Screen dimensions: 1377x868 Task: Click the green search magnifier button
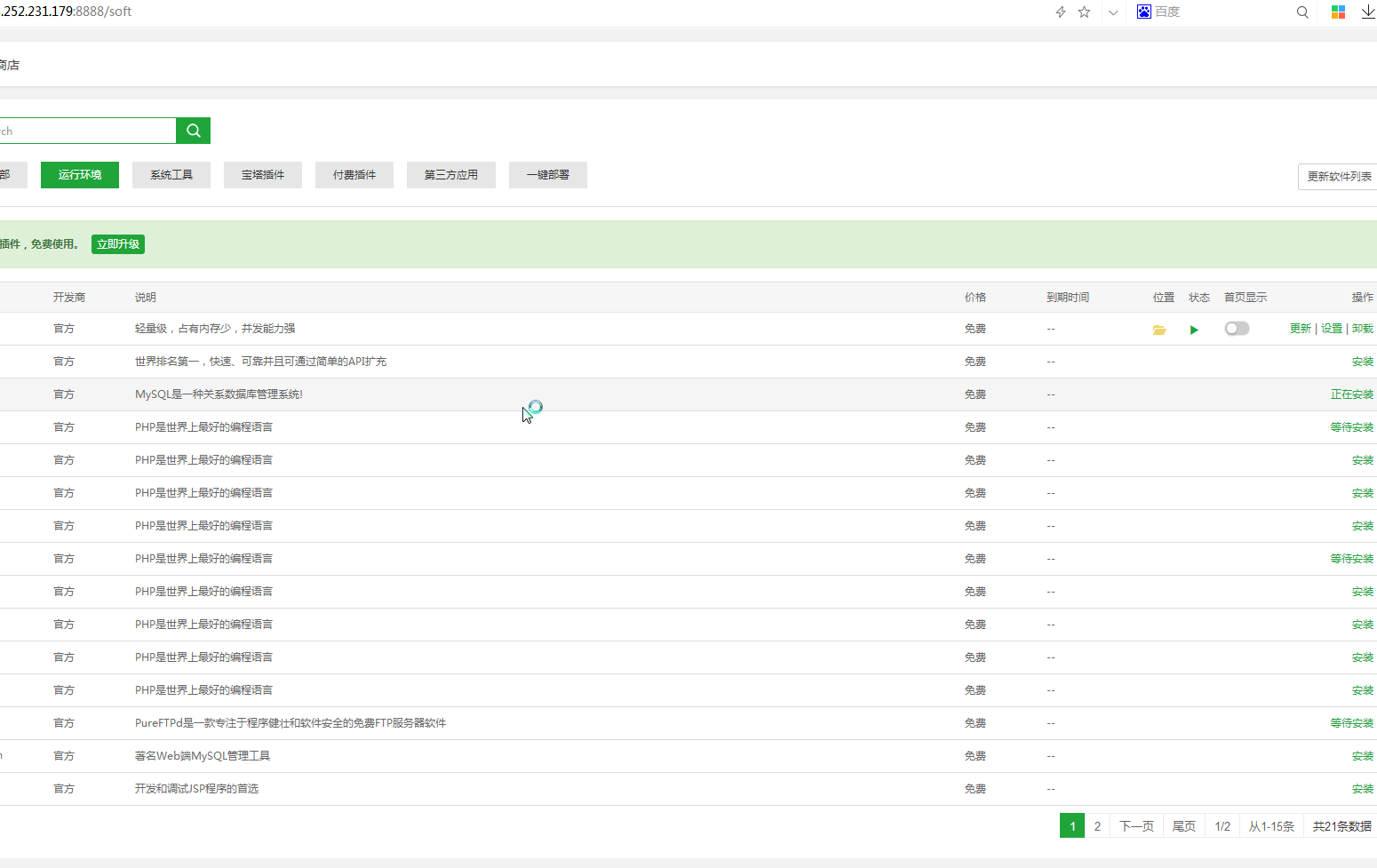tap(193, 131)
